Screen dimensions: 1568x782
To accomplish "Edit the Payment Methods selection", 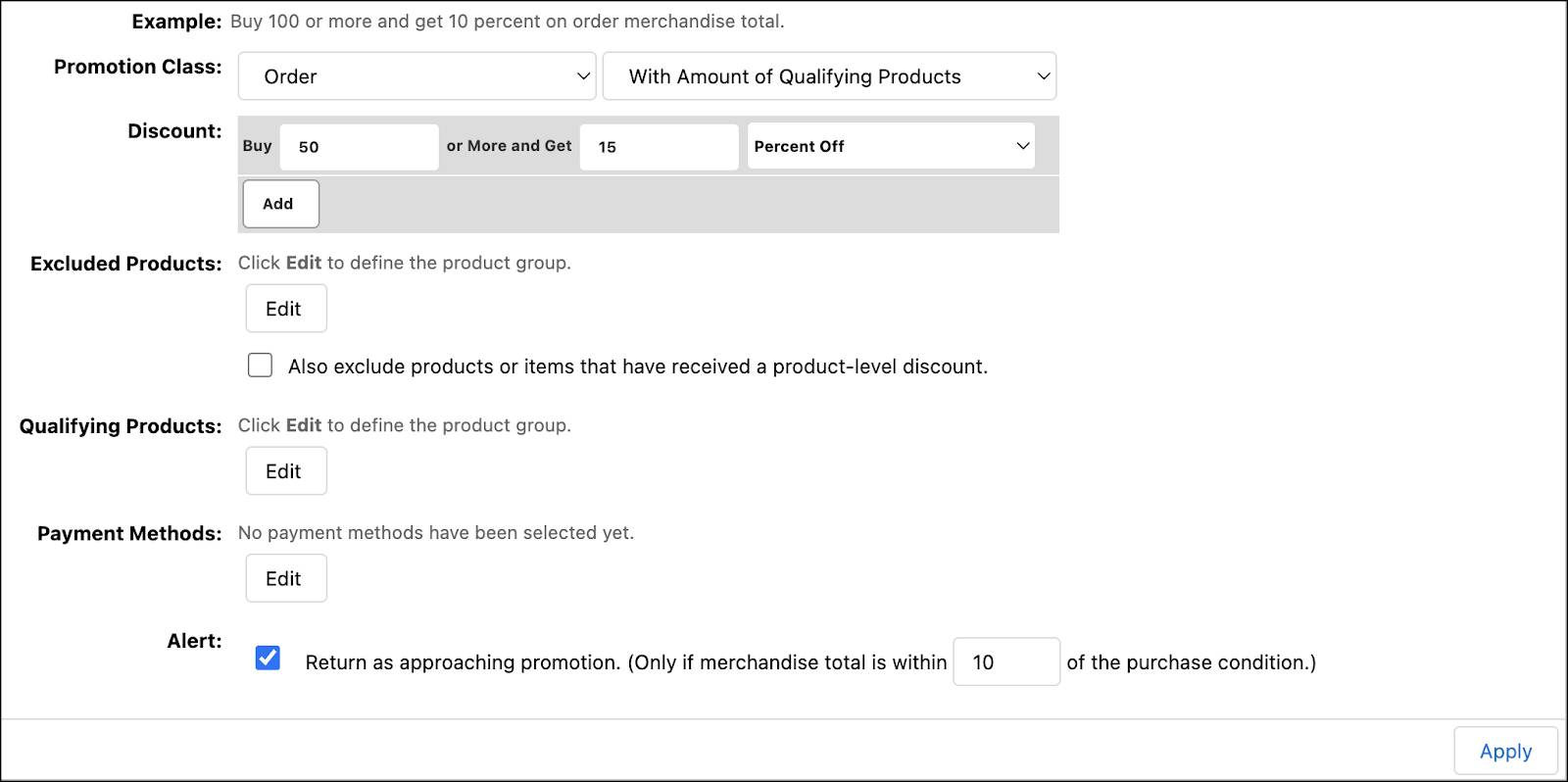I will (x=285, y=577).
